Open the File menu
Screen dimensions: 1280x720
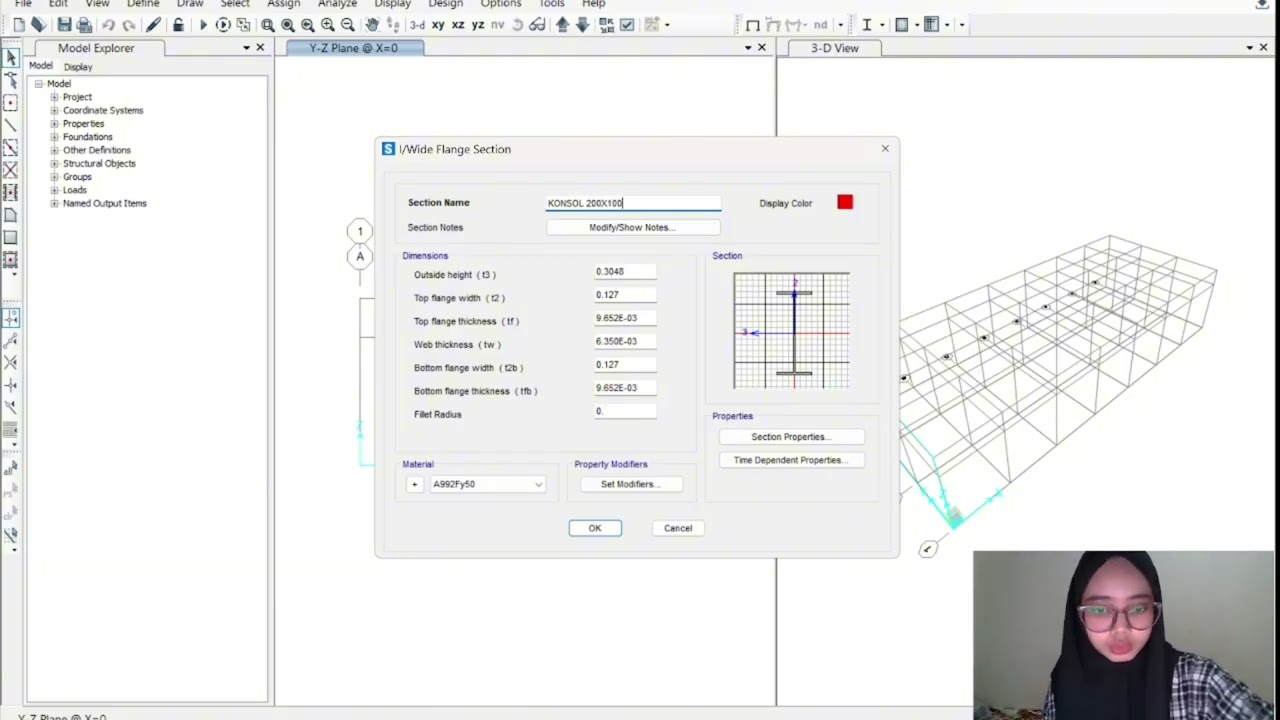[23, 4]
